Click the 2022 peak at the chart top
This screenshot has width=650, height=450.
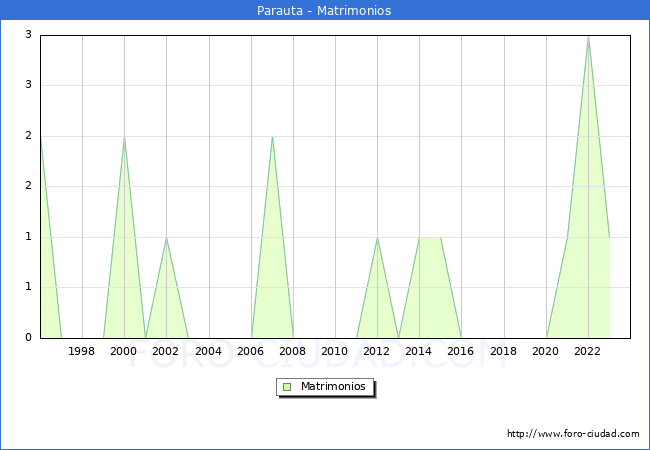coord(588,36)
